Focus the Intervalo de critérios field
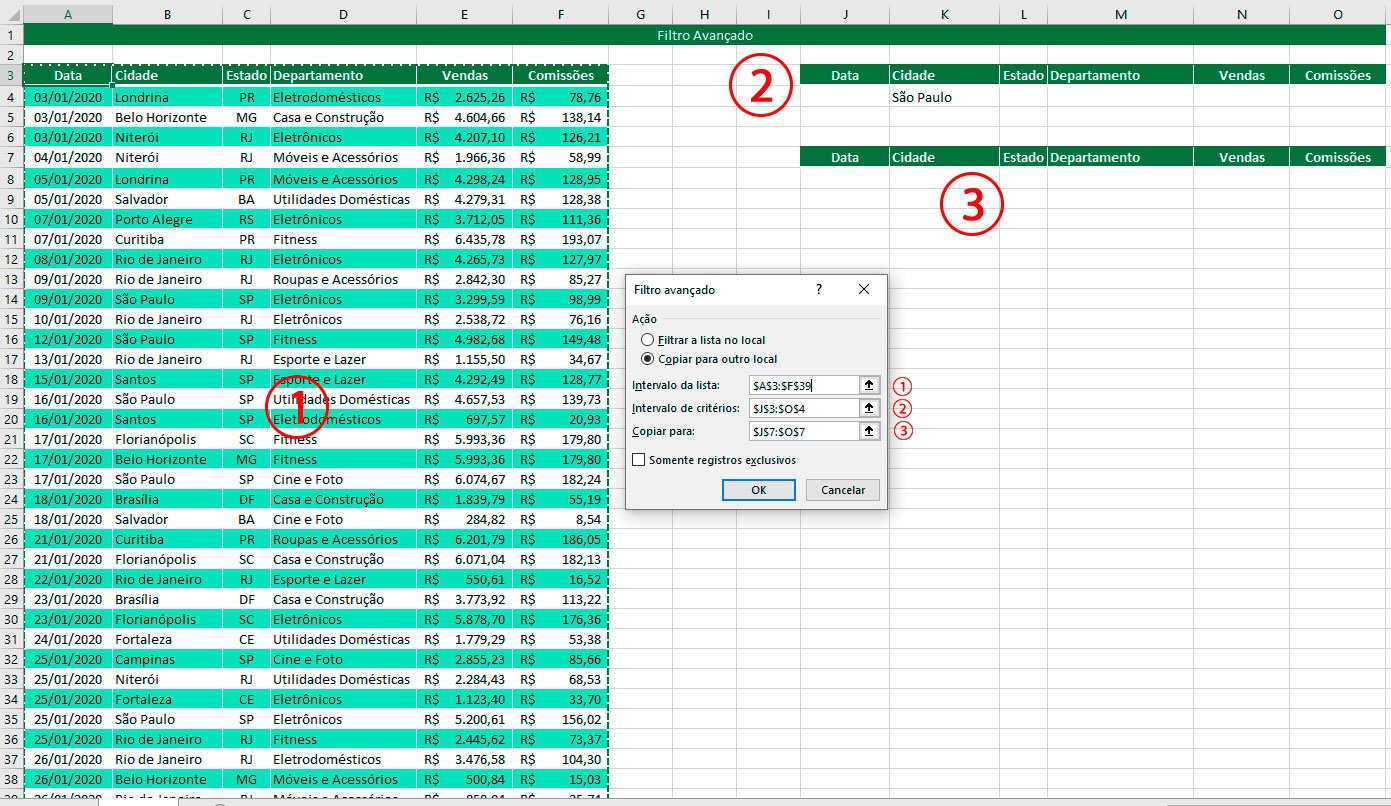This screenshot has width=1391, height=806. [804, 408]
